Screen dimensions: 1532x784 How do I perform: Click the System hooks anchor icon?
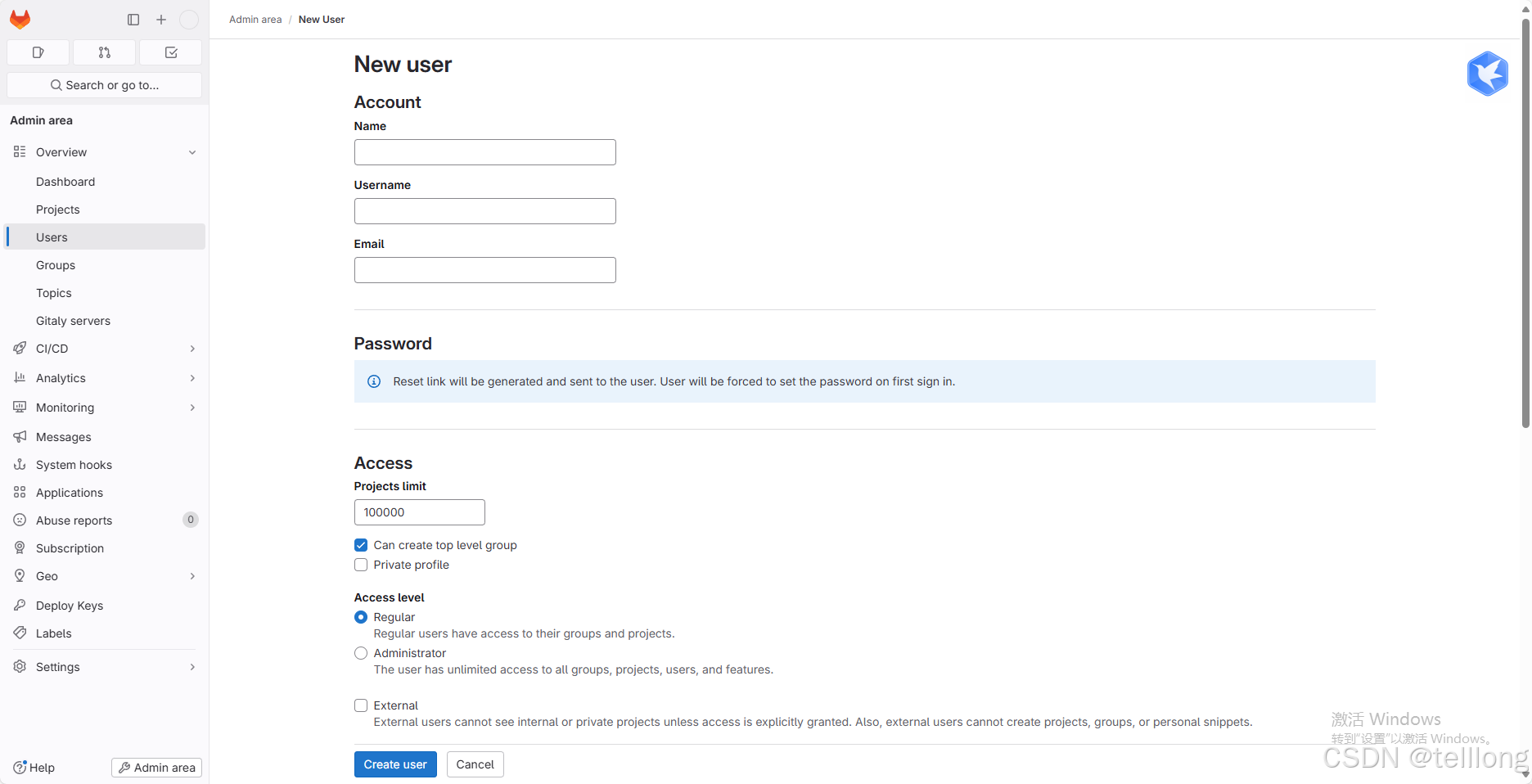point(20,464)
